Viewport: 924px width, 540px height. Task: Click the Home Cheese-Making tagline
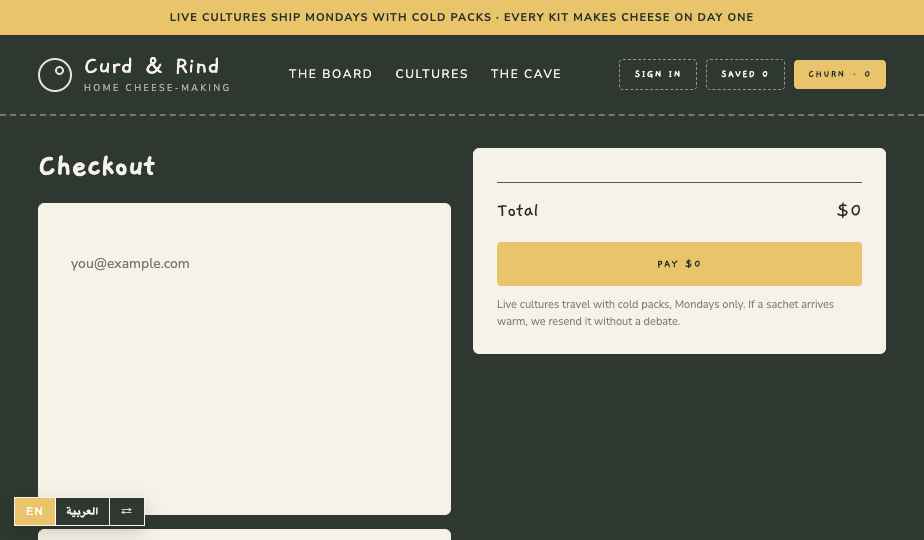pyautogui.click(x=157, y=88)
